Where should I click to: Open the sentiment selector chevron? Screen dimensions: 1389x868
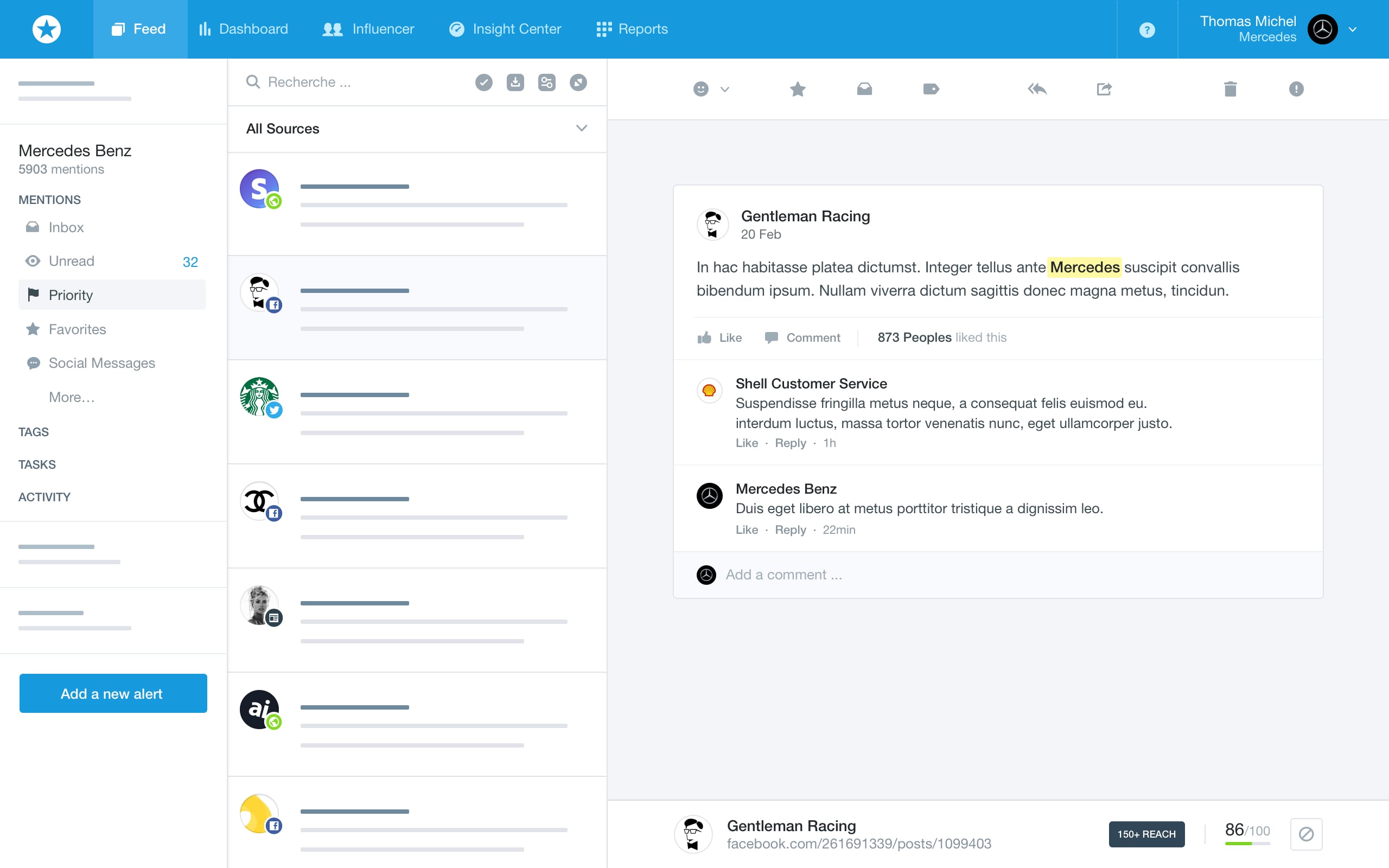pos(725,90)
